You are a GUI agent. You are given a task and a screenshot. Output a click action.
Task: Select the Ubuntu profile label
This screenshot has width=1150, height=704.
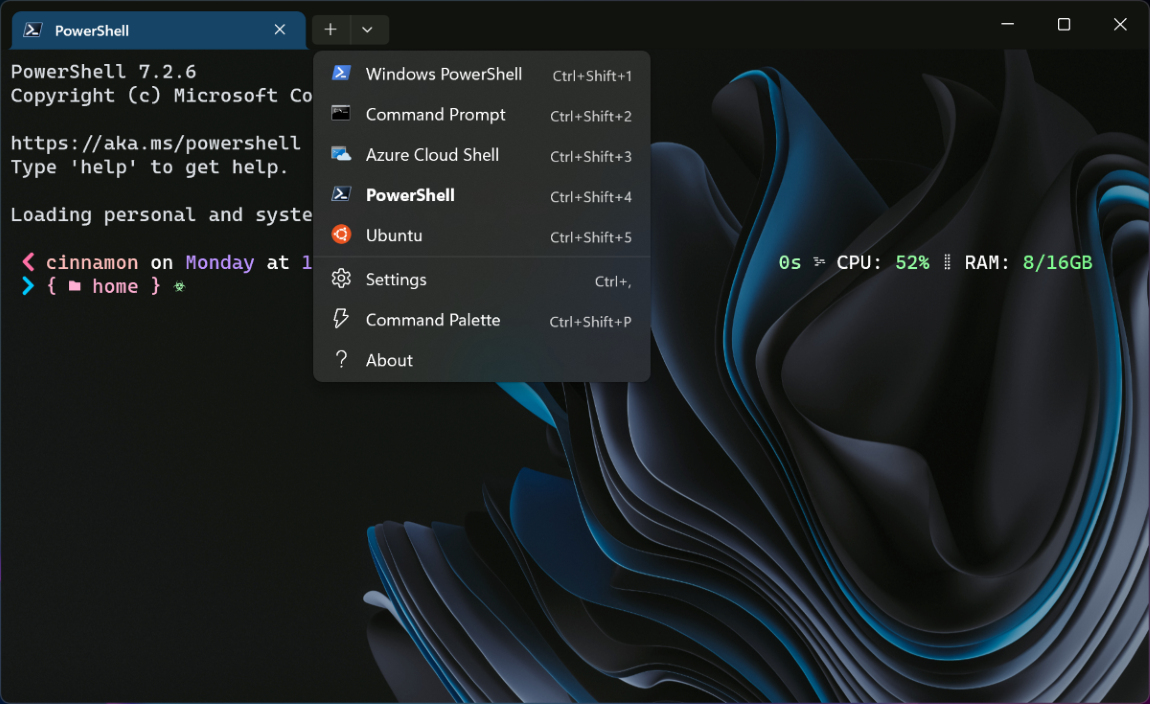coord(394,235)
